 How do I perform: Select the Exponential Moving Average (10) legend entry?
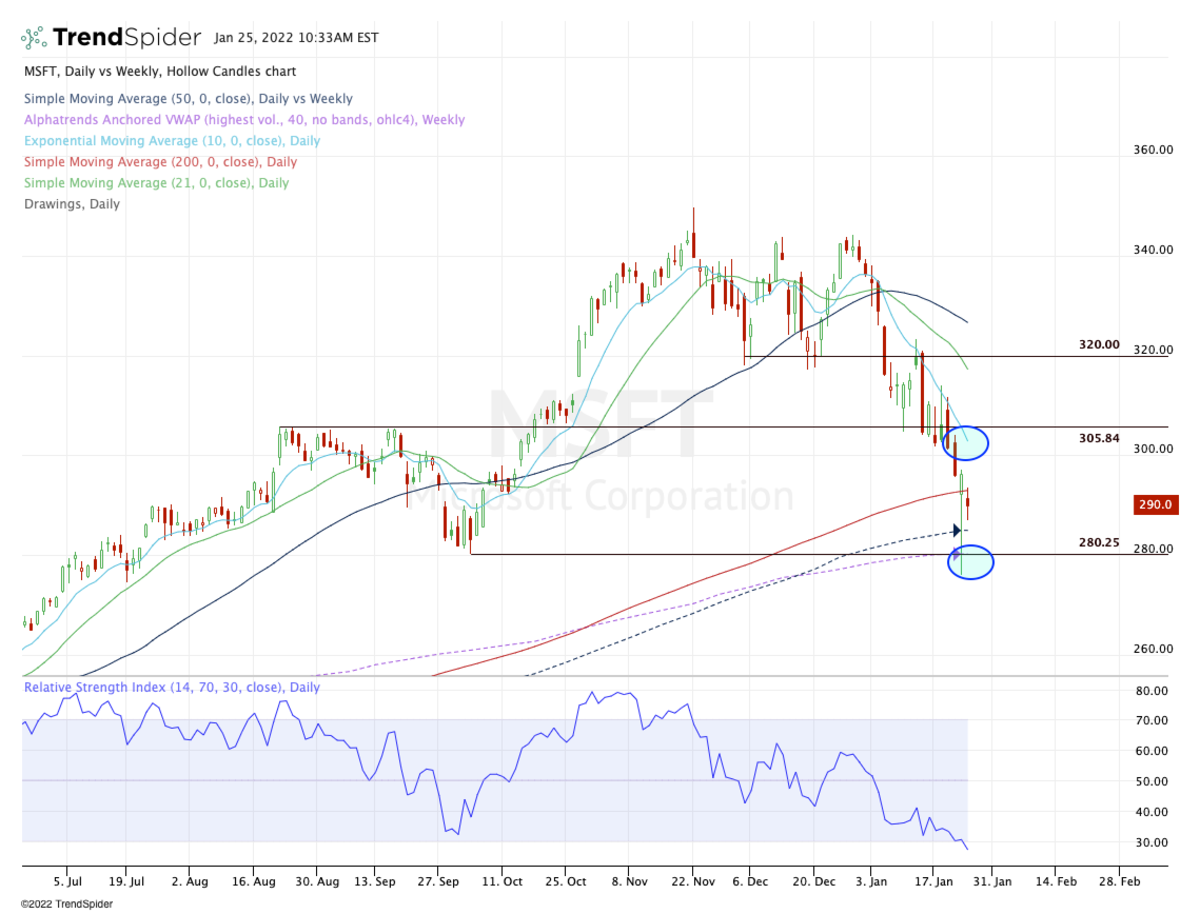(172, 141)
